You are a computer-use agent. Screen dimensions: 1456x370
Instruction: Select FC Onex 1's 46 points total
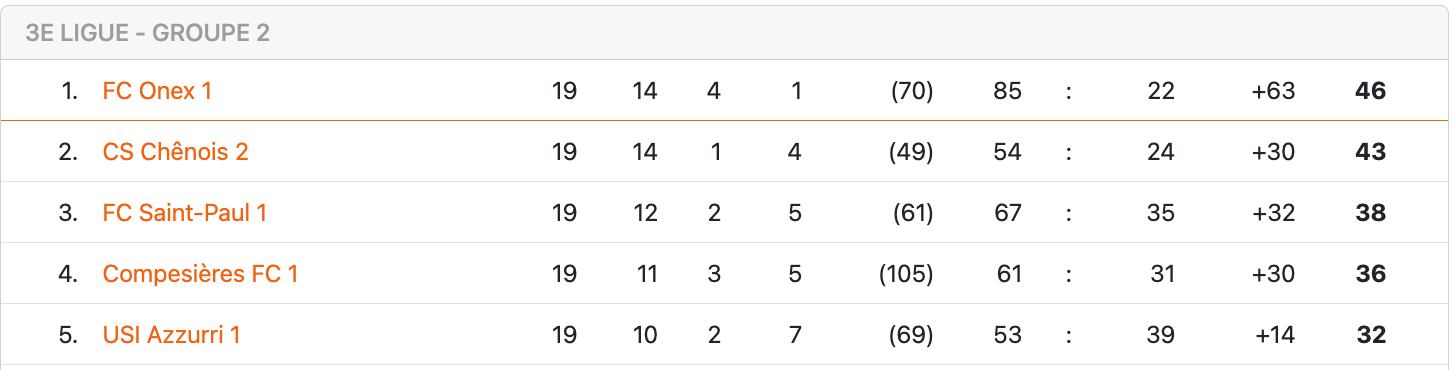[1370, 91]
